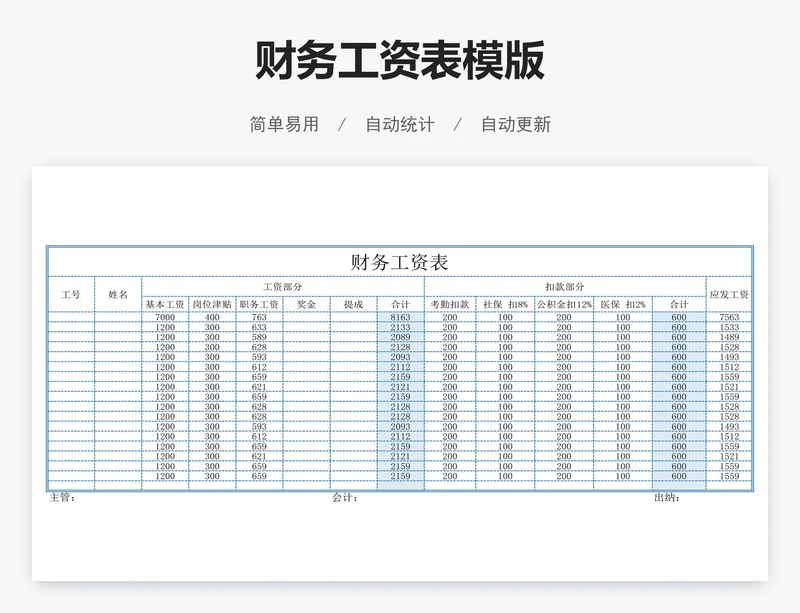800x613 pixels.
Task: Select the total cell showing 2133
Action: [x=401, y=327]
